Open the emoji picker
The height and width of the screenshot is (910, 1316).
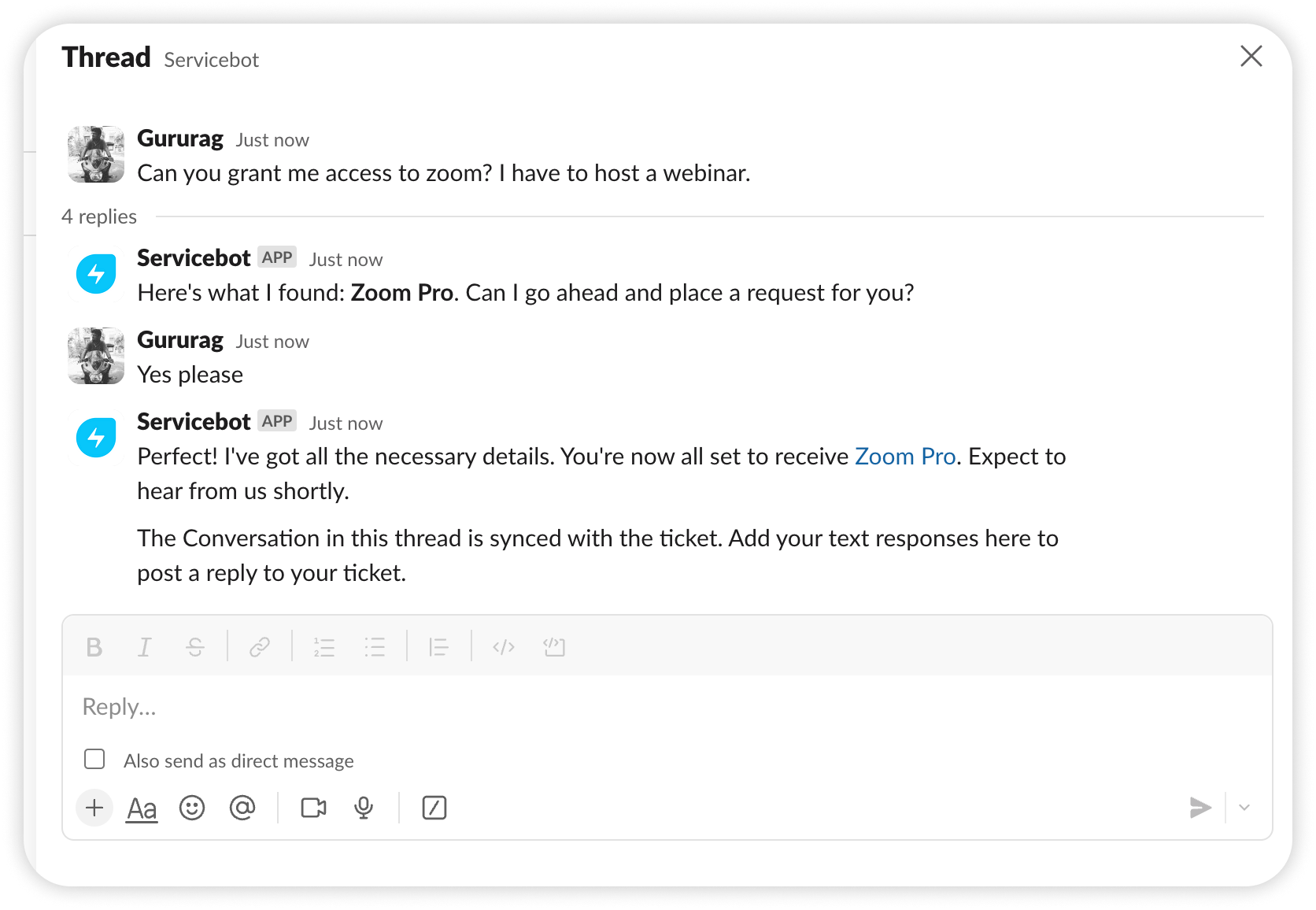click(x=192, y=808)
